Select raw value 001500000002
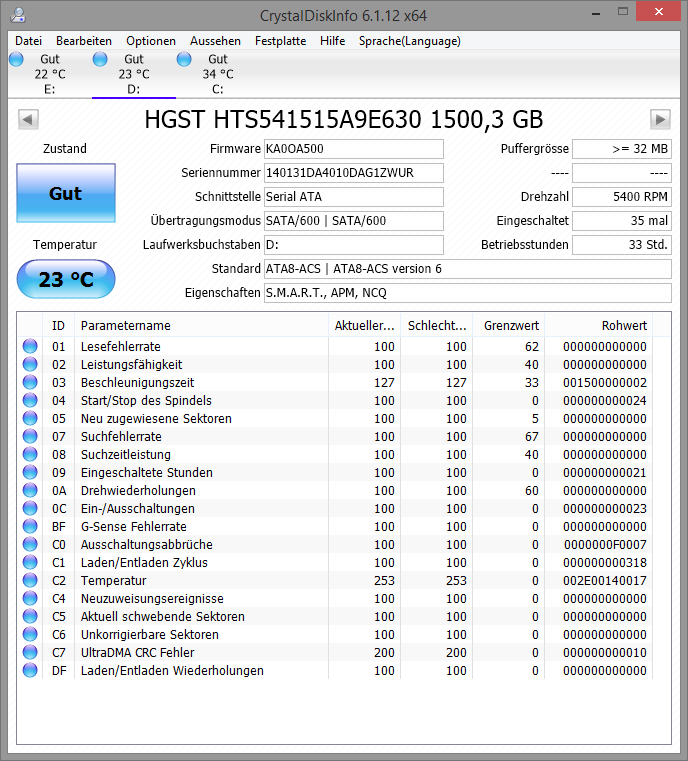This screenshot has height=761, width=688. 605,382
